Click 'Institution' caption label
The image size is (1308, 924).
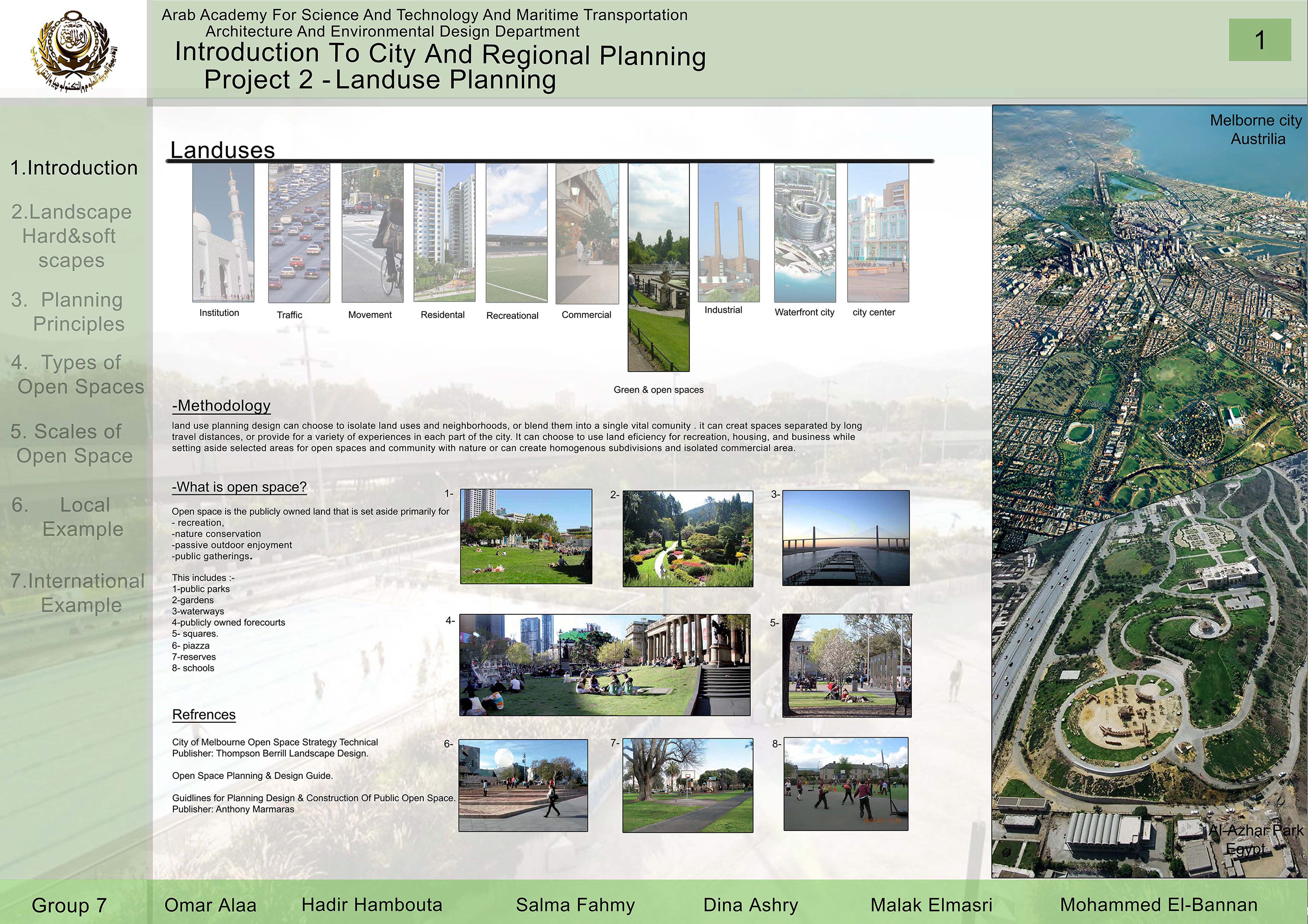(220, 312)
